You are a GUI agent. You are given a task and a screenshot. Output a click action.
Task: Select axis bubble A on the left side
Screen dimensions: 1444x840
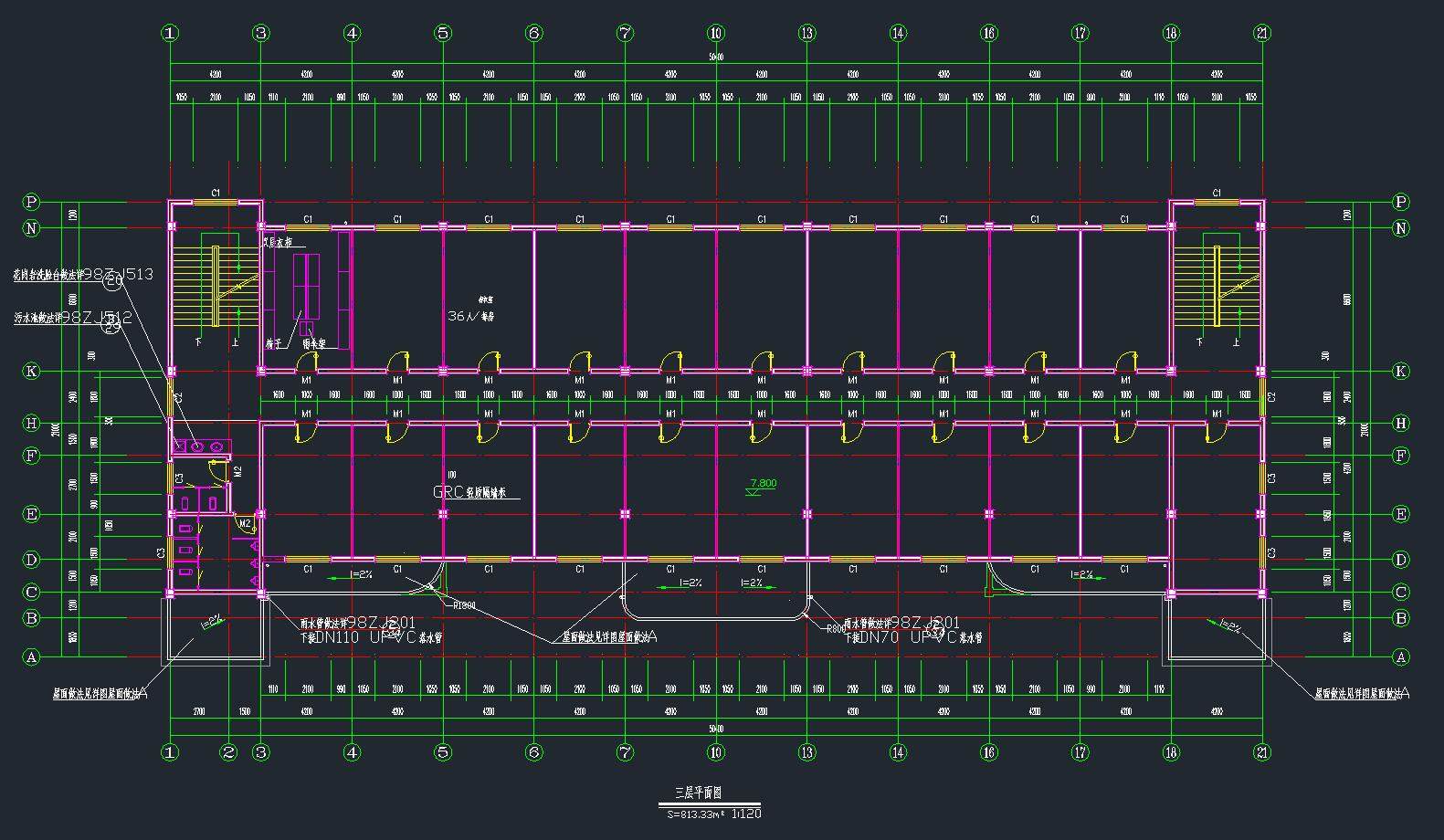[x=32, y=656]
